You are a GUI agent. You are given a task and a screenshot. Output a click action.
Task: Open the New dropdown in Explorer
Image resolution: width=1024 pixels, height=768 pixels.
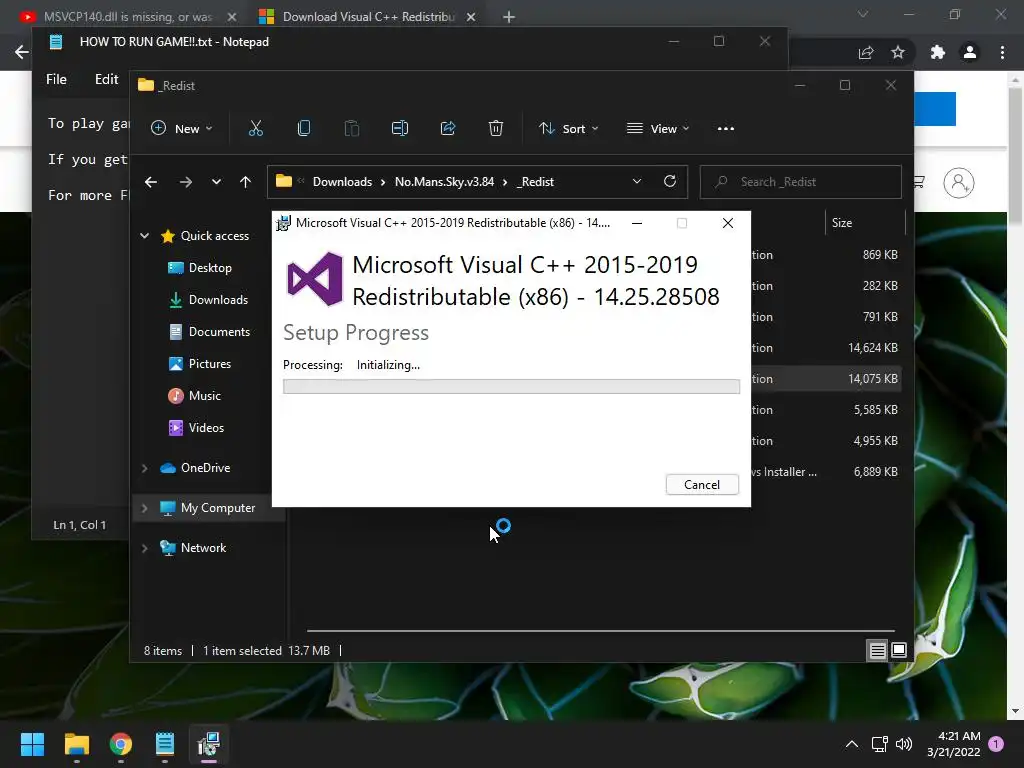click(x=182, y=129)
